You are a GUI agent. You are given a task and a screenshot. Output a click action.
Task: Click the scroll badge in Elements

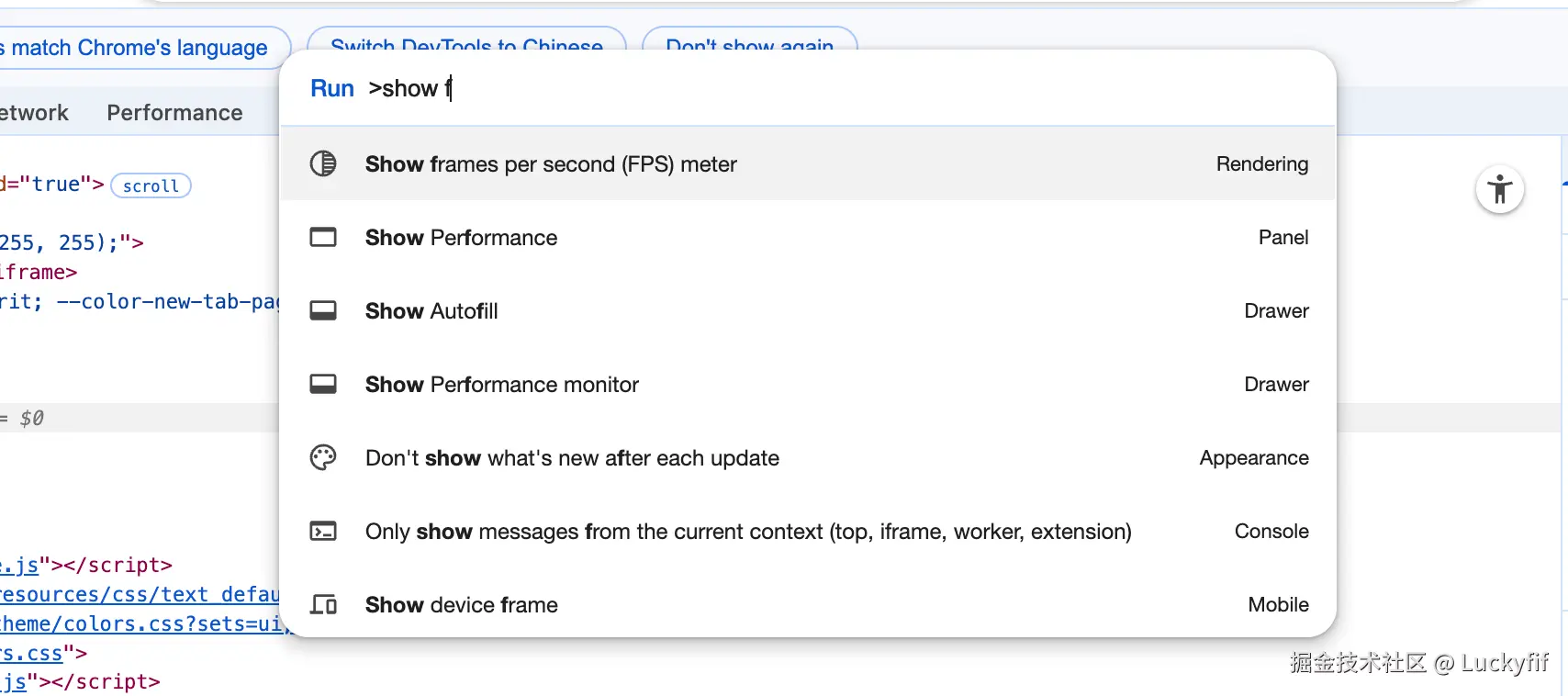pos(151,186)
